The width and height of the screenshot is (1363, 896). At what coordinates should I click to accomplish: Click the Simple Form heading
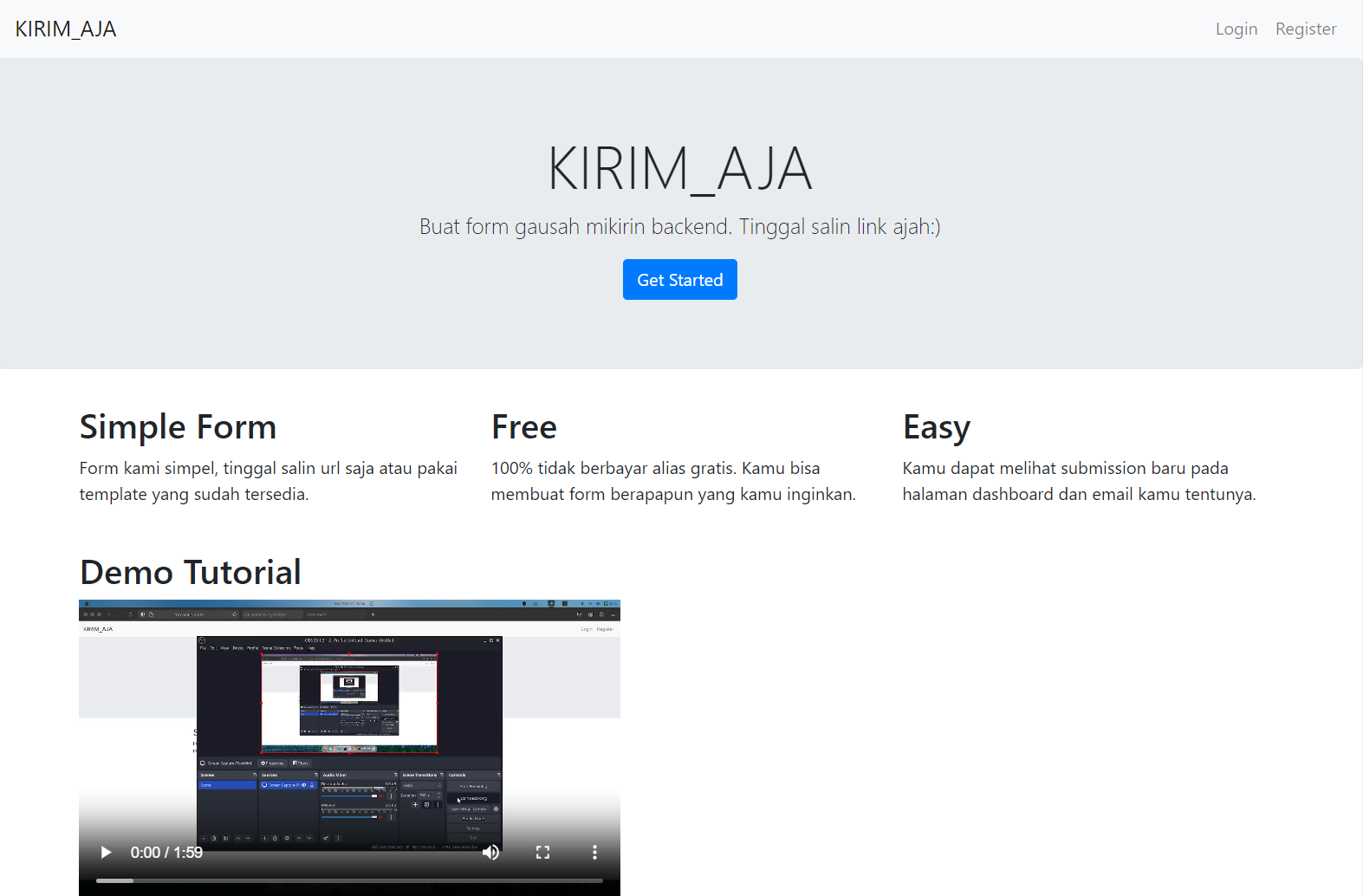[178, 427]
